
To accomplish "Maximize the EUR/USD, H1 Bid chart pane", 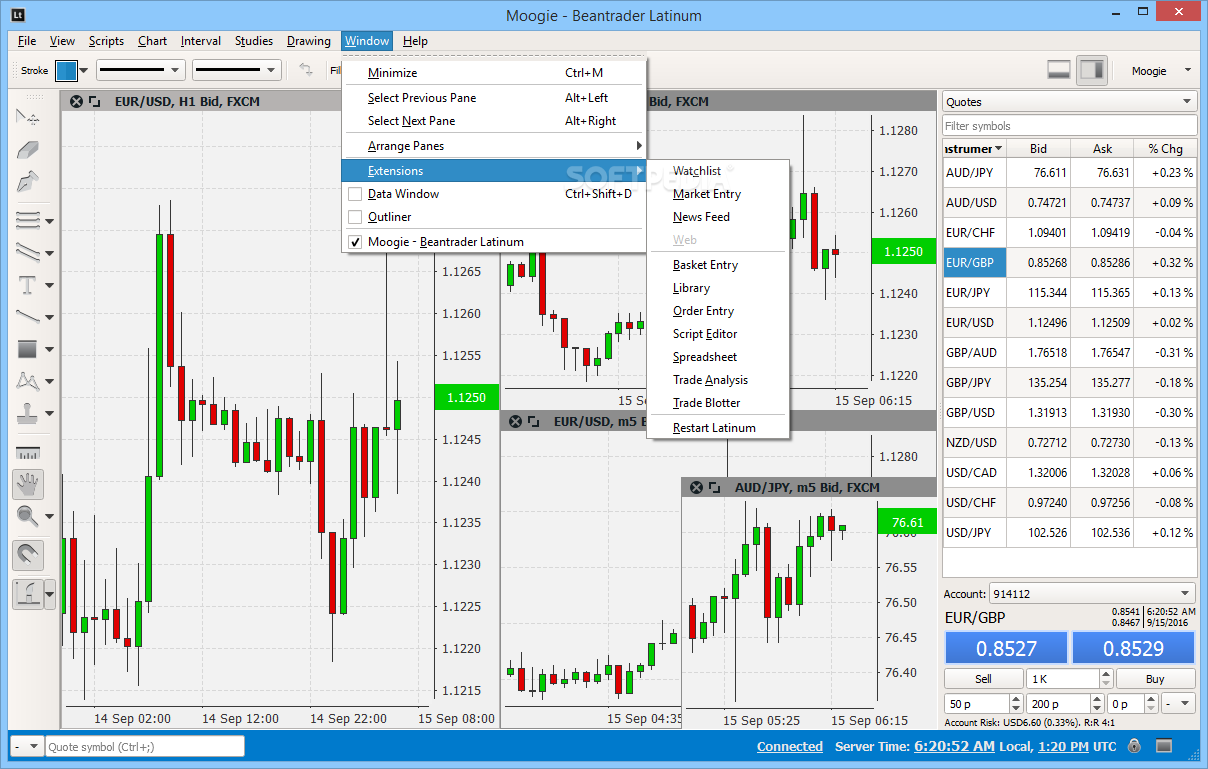I will [95, 101].
